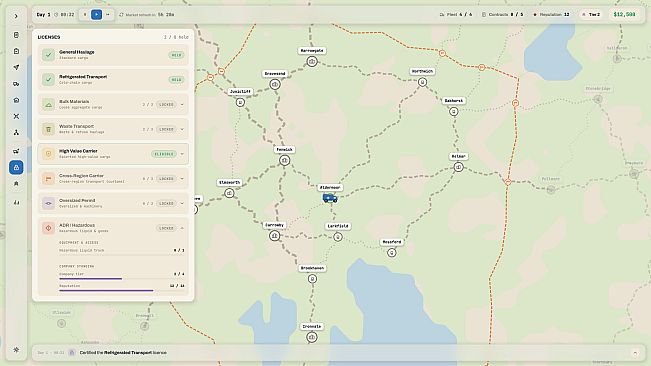The image size is (651, 366).
Task: Click the ELIGIBLE badge on High Value Carrier
Action: click(x=164, y=154)
